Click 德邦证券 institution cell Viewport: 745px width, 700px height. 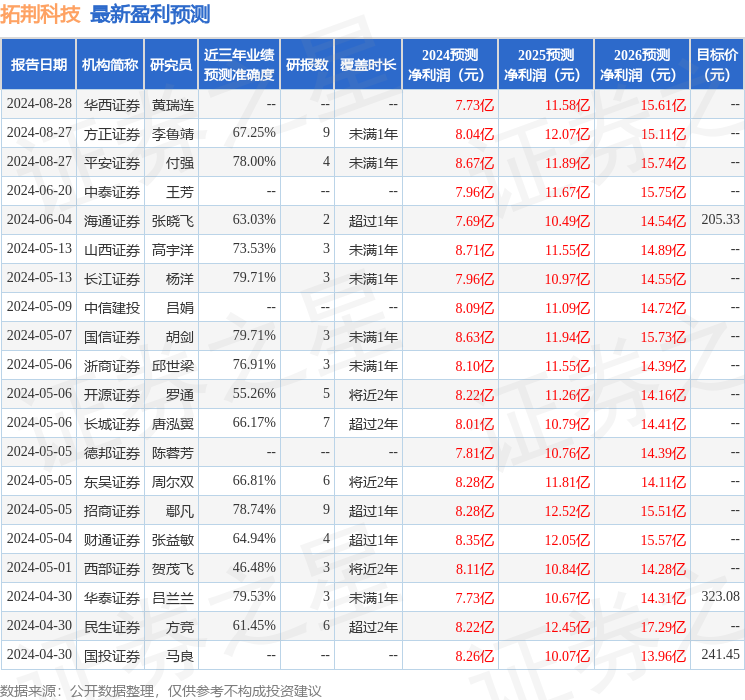[x=112, y=453]
